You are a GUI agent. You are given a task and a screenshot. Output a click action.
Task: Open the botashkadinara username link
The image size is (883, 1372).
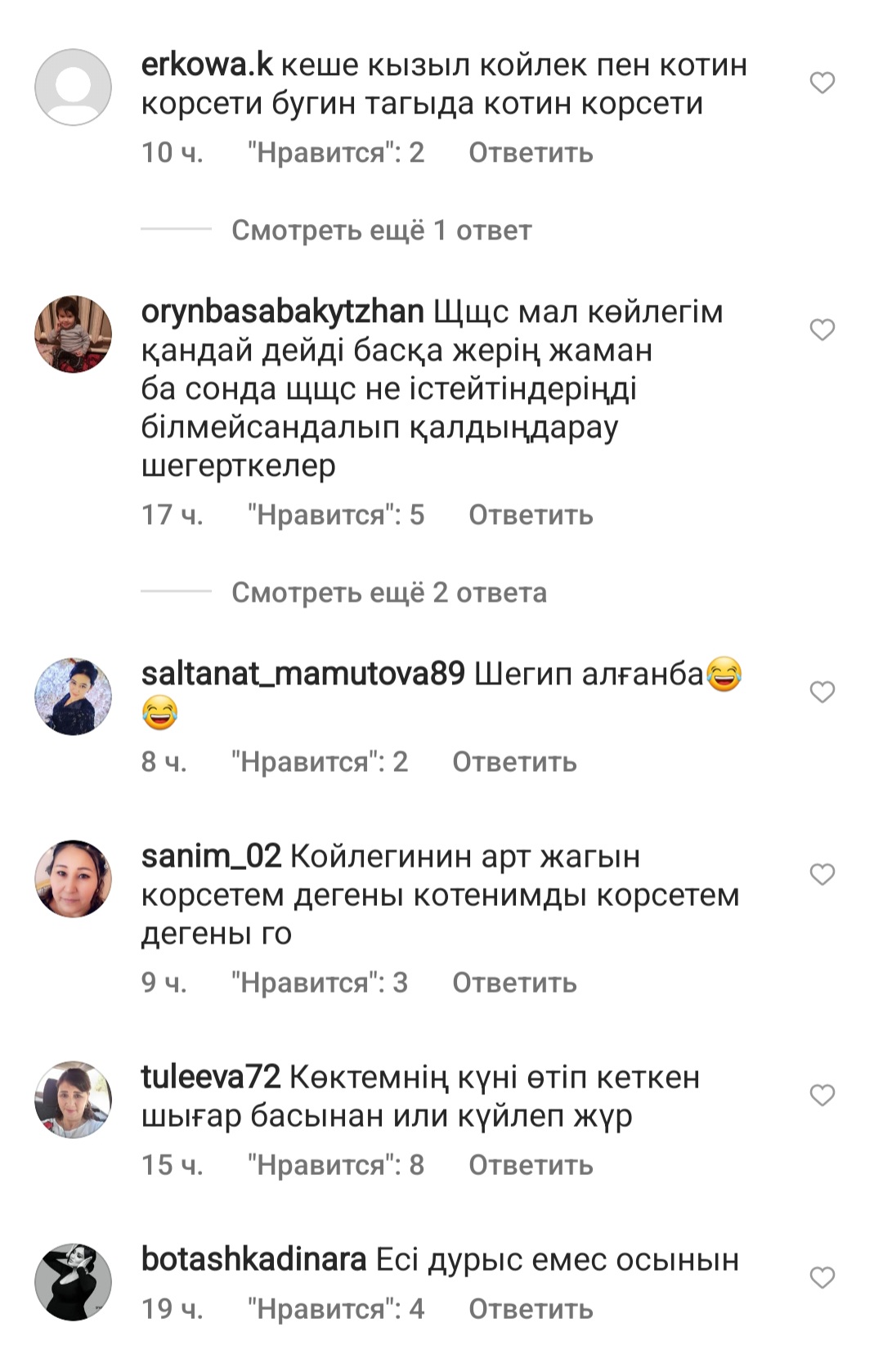[x=253, y=1260]
